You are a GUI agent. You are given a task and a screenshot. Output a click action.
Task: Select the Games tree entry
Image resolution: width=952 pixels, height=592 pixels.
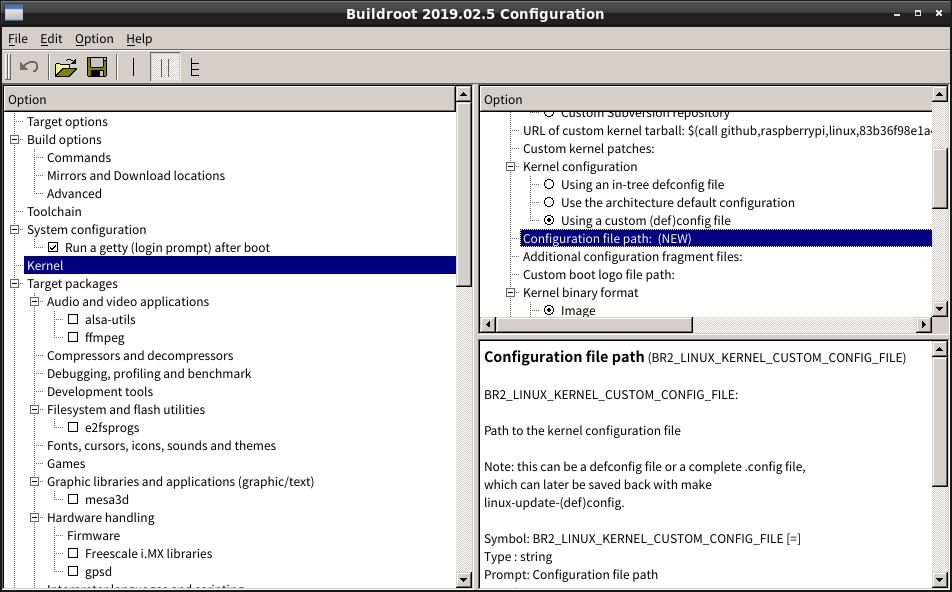click(66, 464)
